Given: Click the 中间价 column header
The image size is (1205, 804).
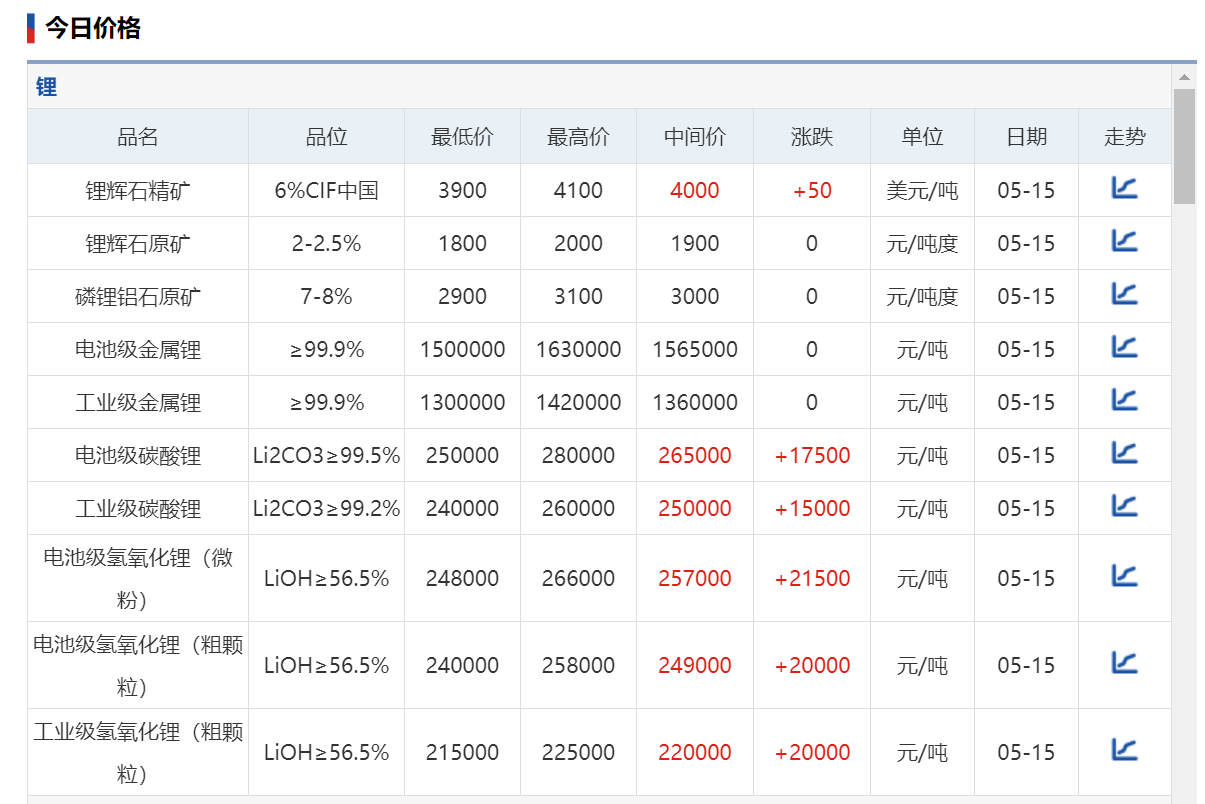Looking at the screenshot, I should 694,137.
